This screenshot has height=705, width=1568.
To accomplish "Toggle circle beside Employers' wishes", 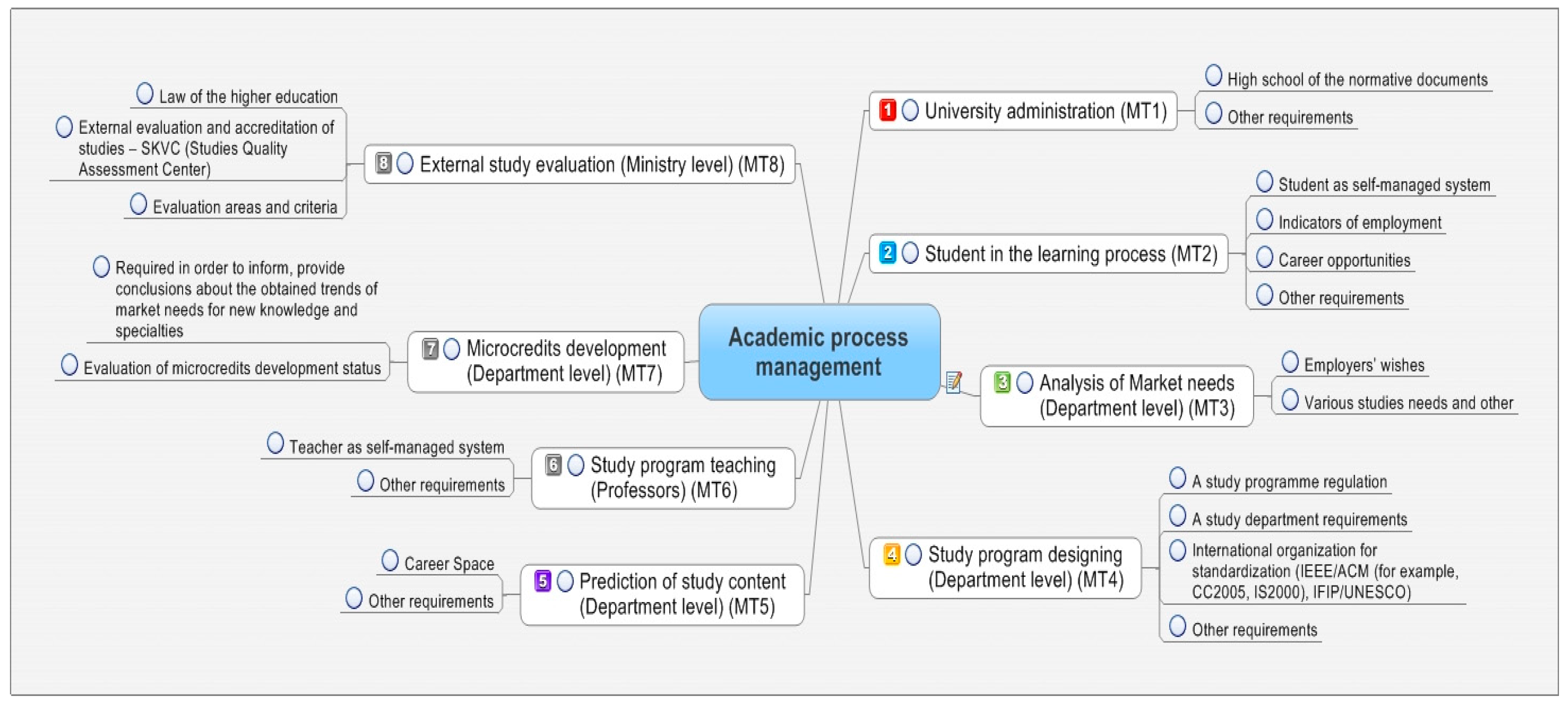I will pos(1289,362).
